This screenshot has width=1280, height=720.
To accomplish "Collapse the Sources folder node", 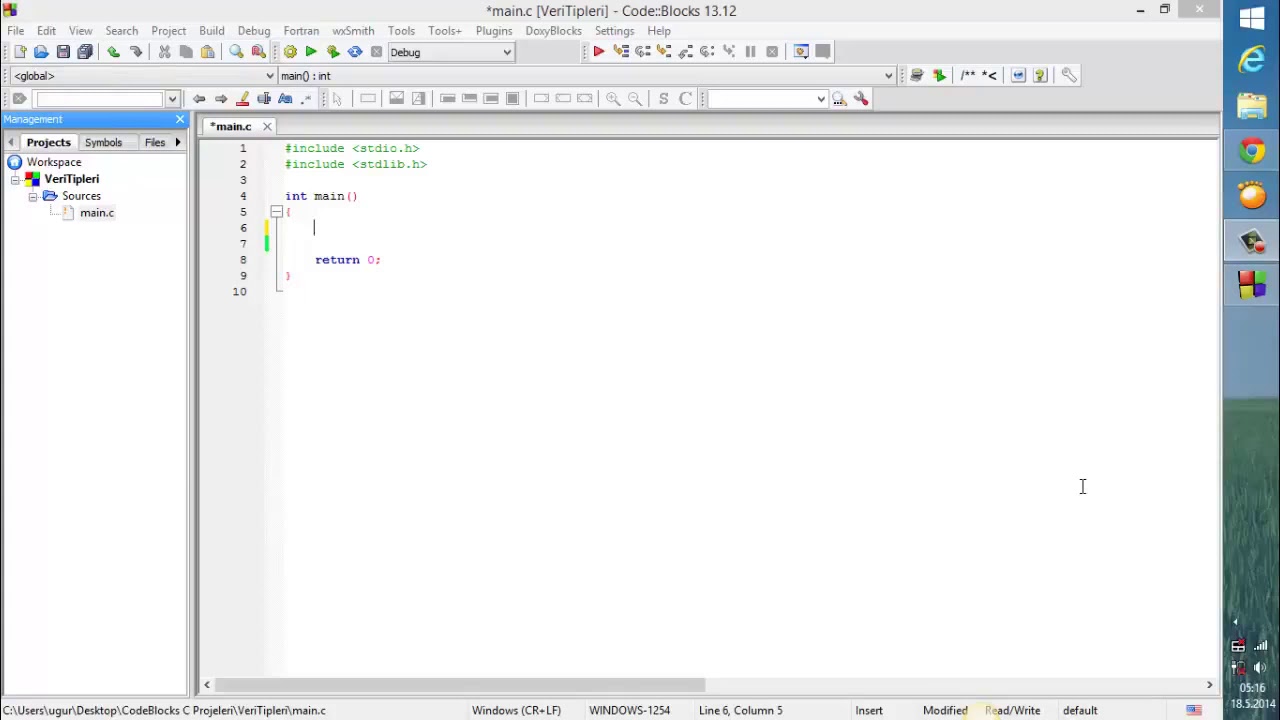I will pos(33,196).
